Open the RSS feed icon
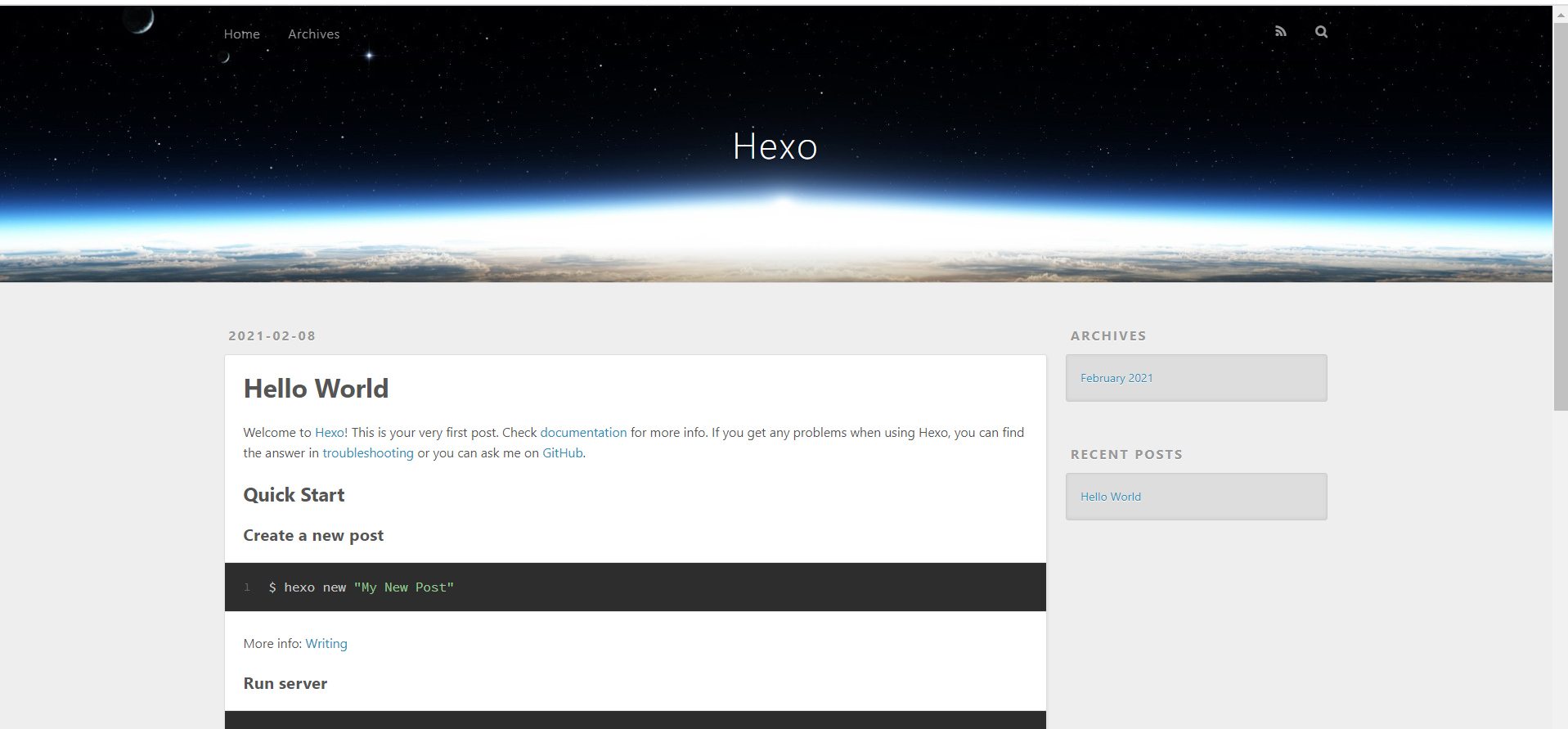Viewport: 1568px width, 729px height. coord(1280,31)
